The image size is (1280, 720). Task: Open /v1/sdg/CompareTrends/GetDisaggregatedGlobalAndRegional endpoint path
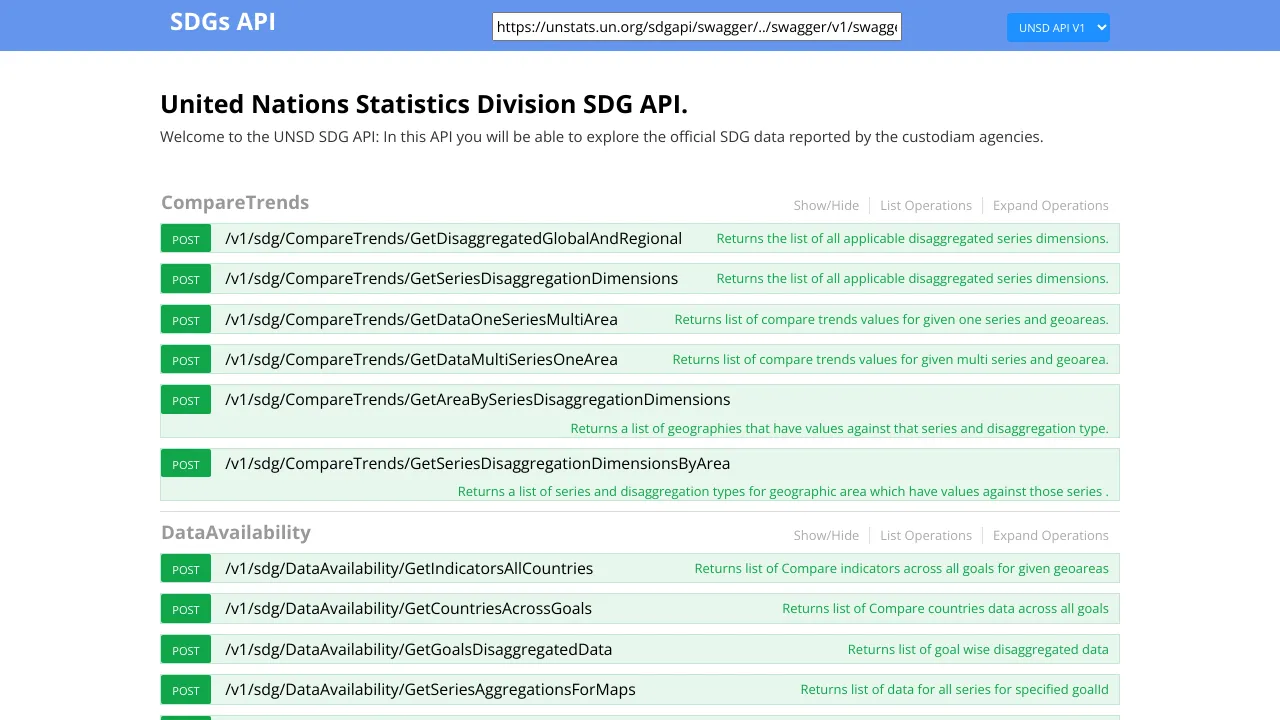pos(453,238)
